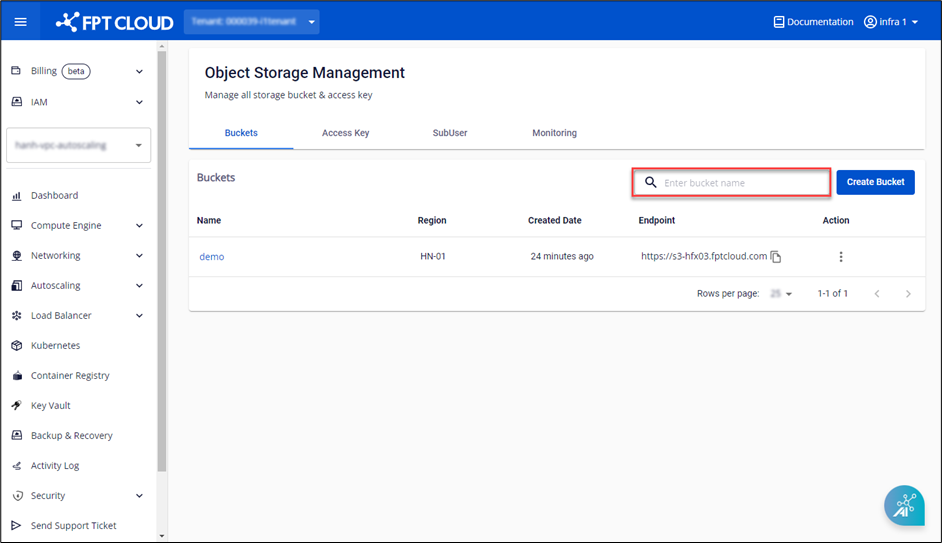This screenshot has height=543, width=942.
Task: Open the demo bucket link
Action: coord(211,256)
